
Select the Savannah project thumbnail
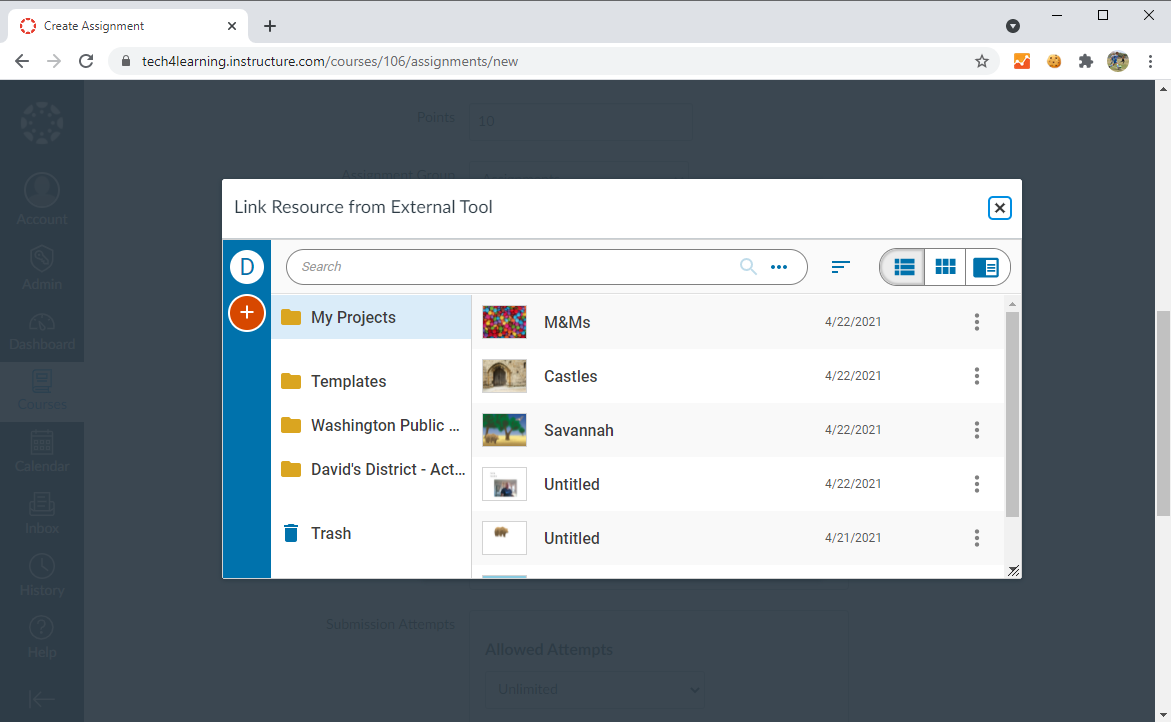tap(504, 430)
